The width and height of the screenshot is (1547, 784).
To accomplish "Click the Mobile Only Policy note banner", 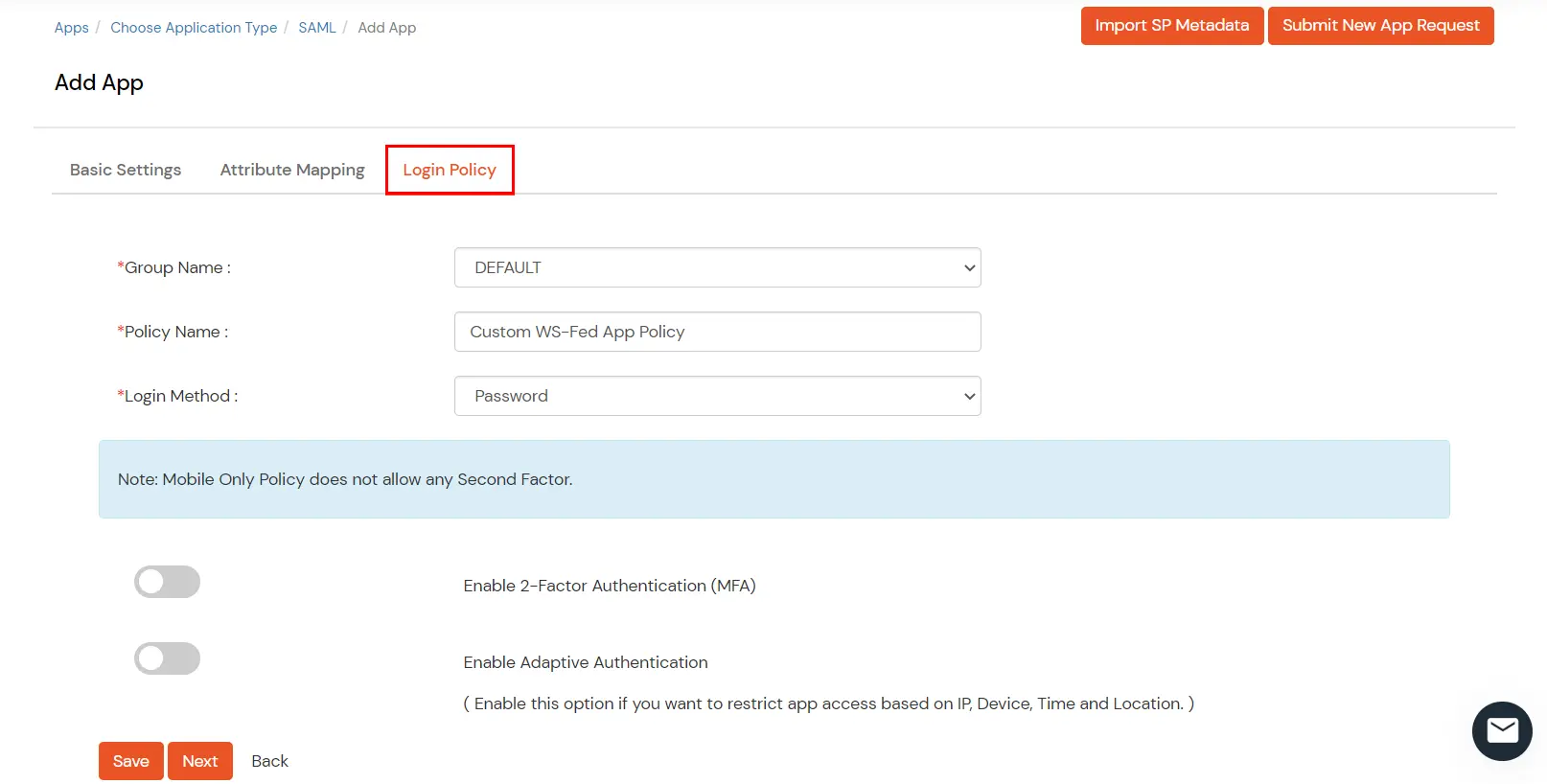I will [773, 479].
